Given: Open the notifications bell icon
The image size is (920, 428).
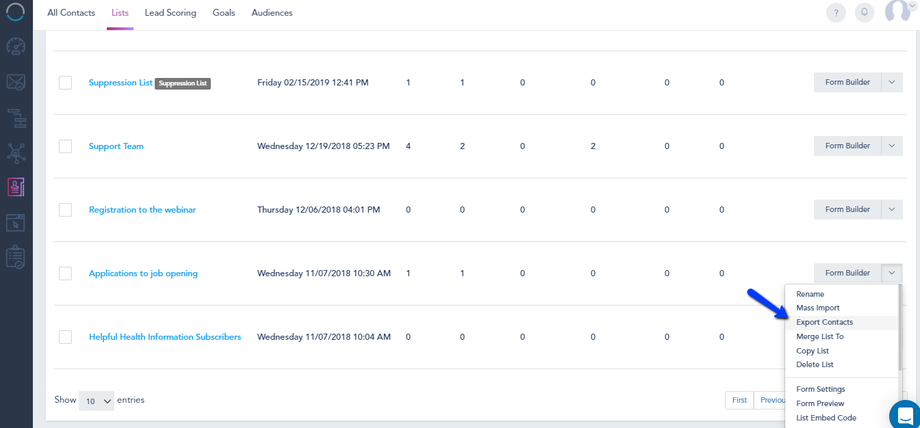Looking at the screenshot, I should [x=864, y=13].
